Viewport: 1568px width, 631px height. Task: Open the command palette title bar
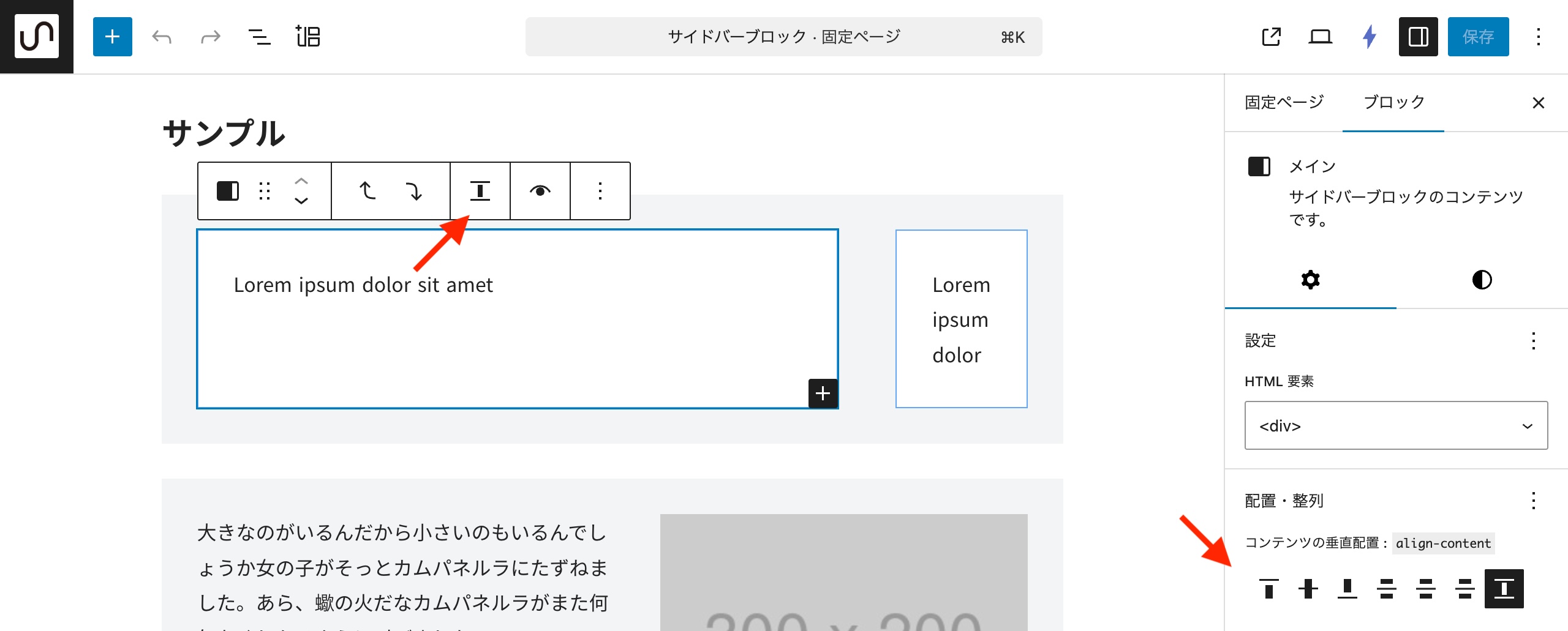[x=783, y=37]
